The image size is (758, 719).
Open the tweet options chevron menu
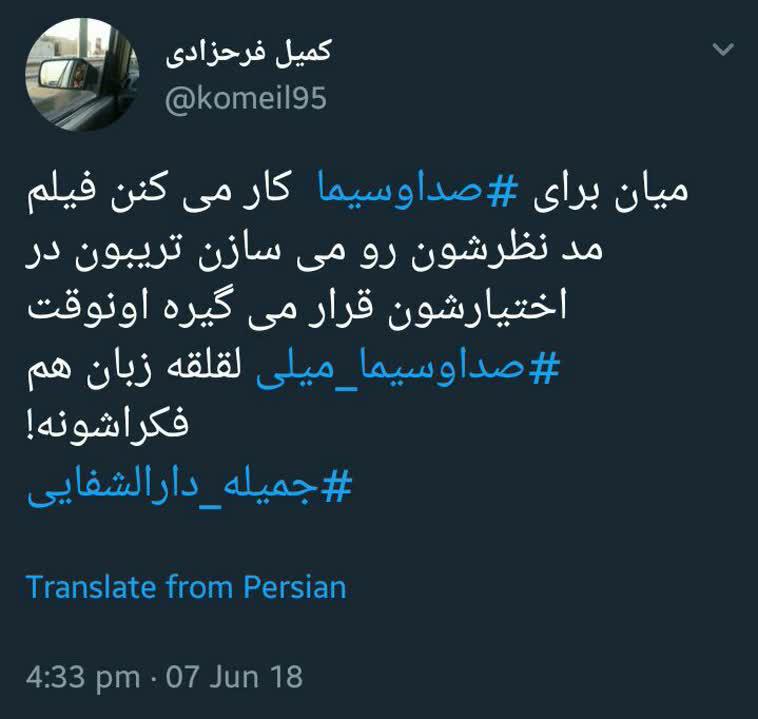click(x=723, y=49)
